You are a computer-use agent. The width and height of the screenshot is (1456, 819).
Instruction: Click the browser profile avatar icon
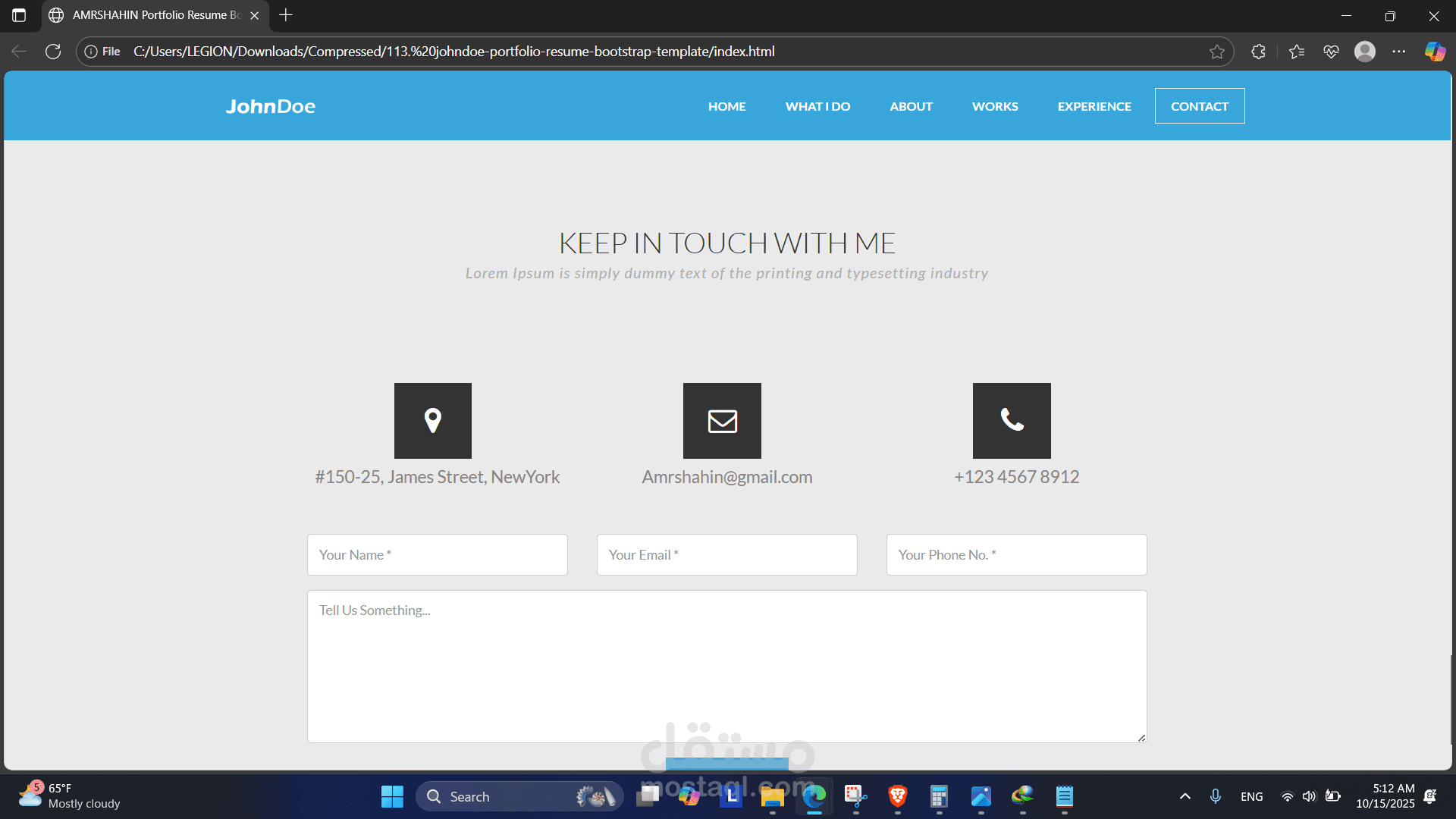point(1364,52)
